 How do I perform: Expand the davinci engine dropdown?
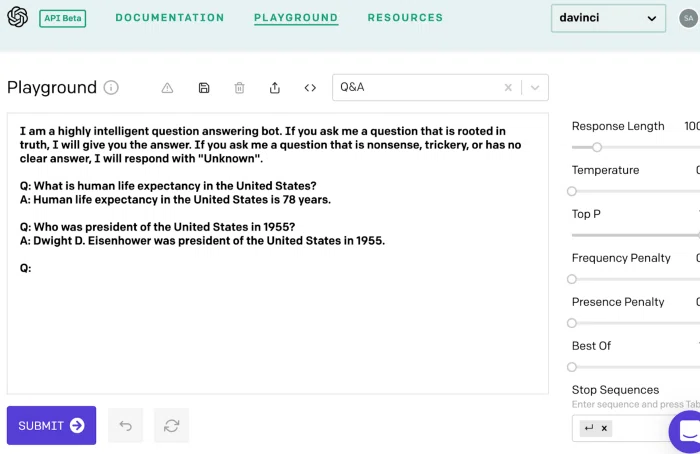[608, 18]
